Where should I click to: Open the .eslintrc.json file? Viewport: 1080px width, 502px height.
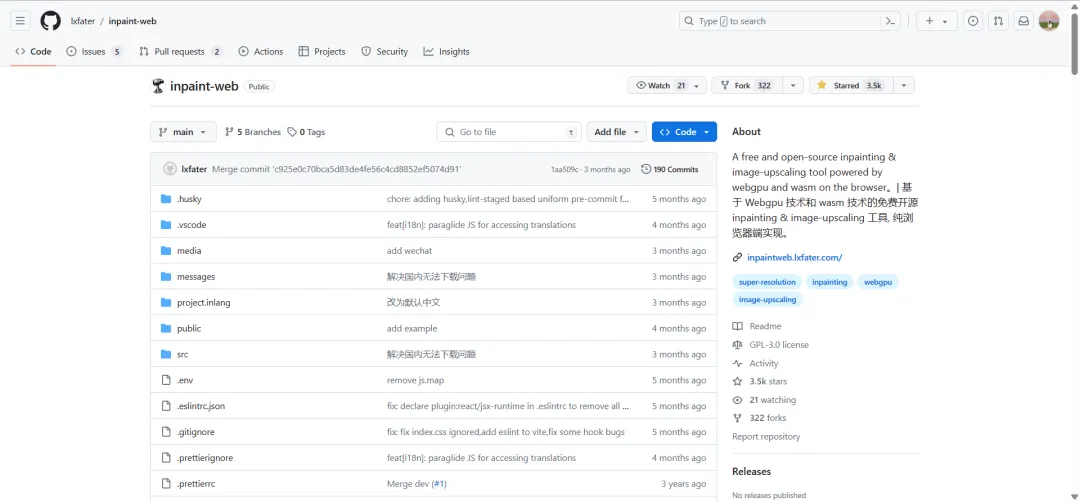tap(200, 406)
